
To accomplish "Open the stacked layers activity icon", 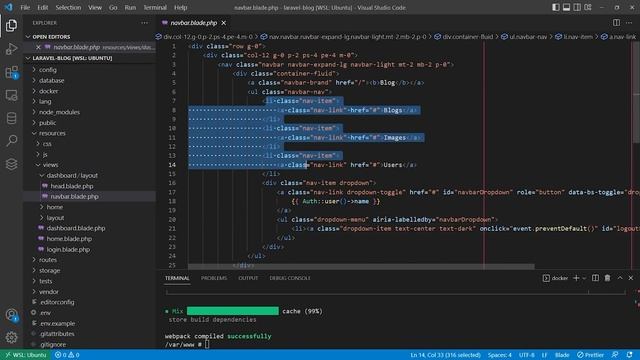I will [11, 164].
